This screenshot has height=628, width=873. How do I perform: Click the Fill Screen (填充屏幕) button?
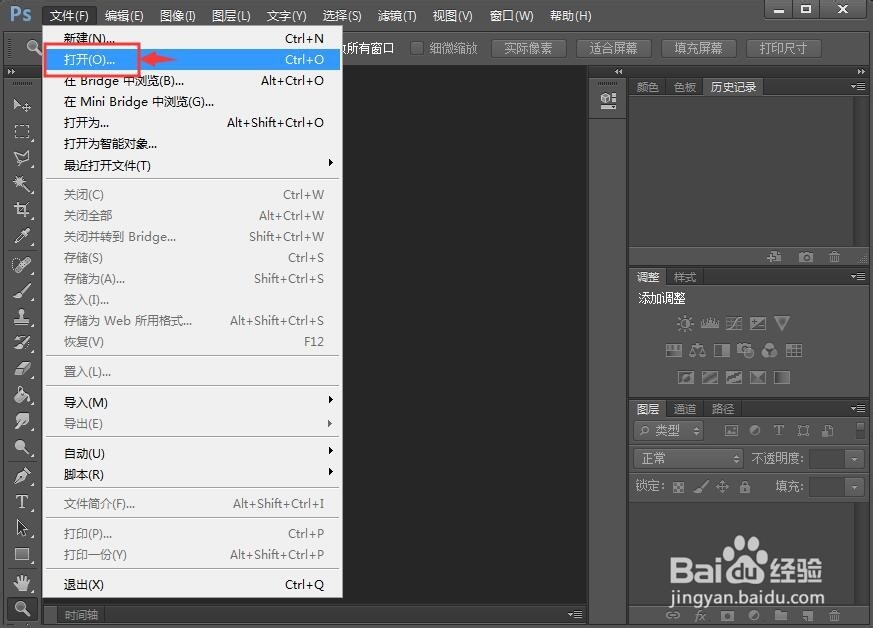[699, 48]
